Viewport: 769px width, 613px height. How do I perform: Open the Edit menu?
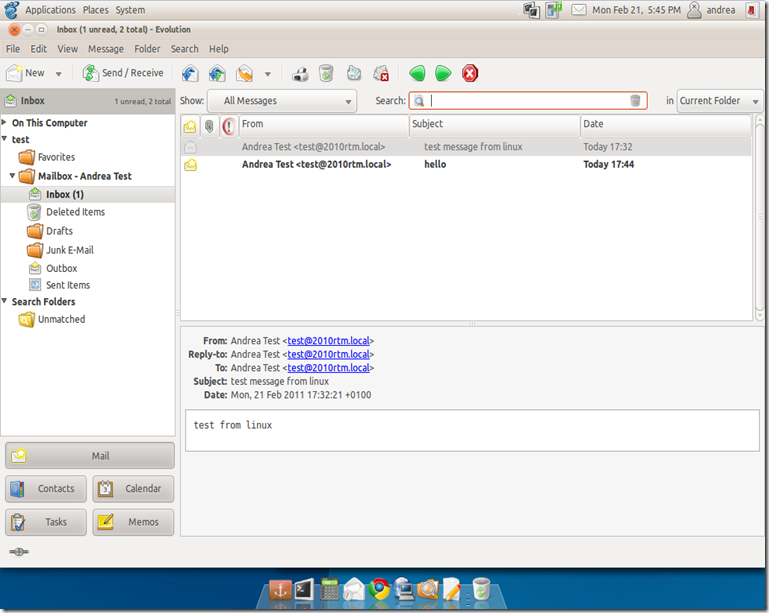[39, 49]
